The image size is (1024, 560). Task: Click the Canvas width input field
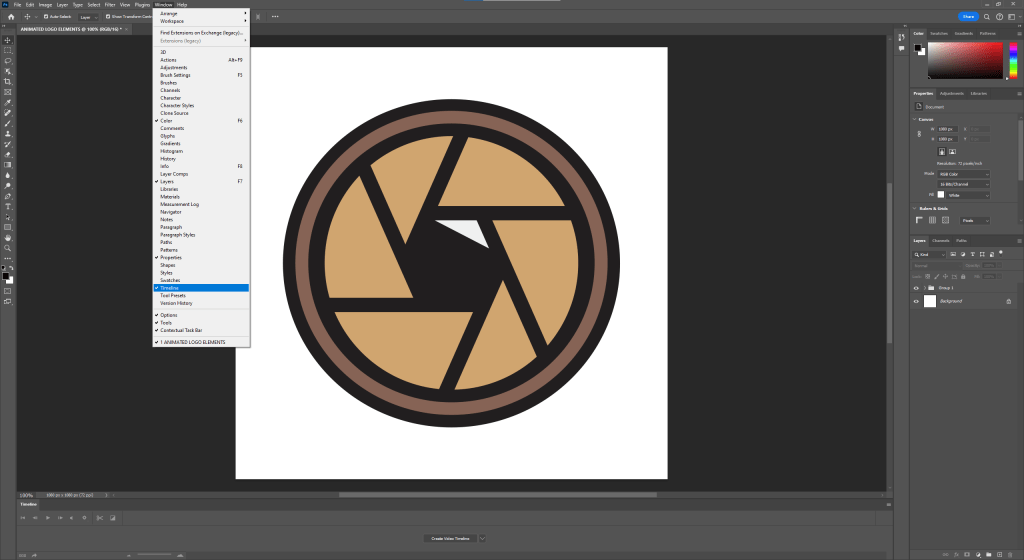946,129
